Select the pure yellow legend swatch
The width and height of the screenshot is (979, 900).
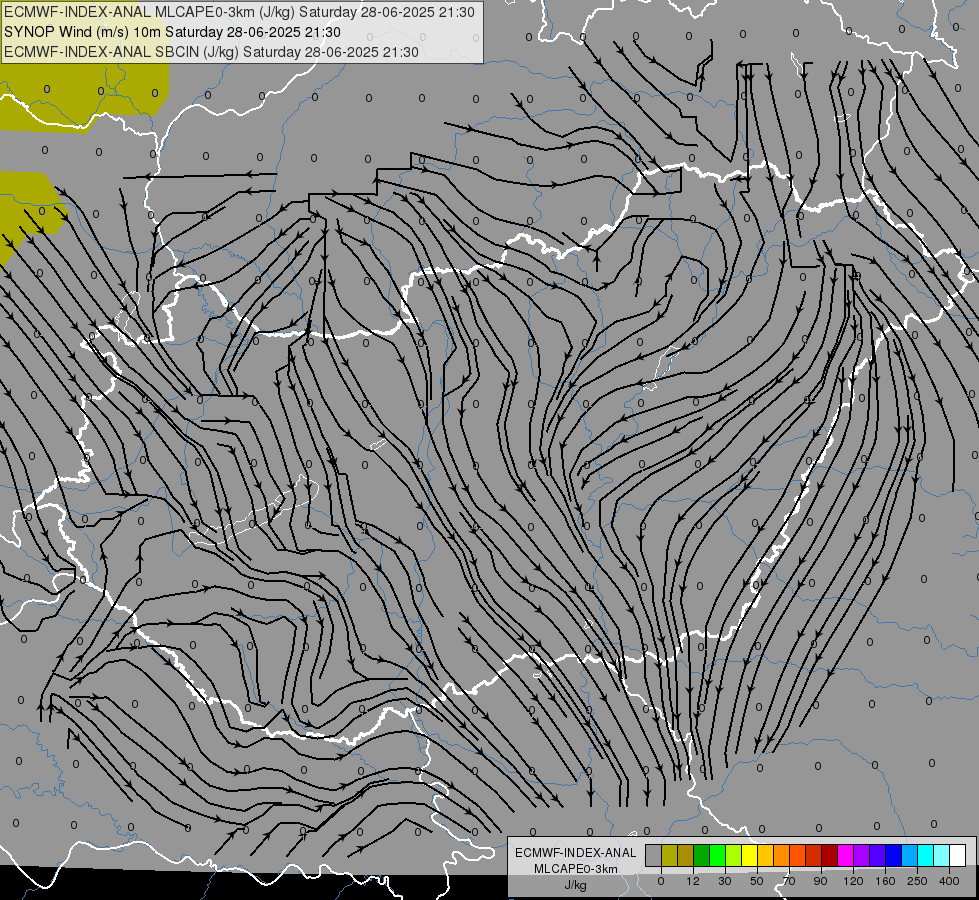point(749,855)
